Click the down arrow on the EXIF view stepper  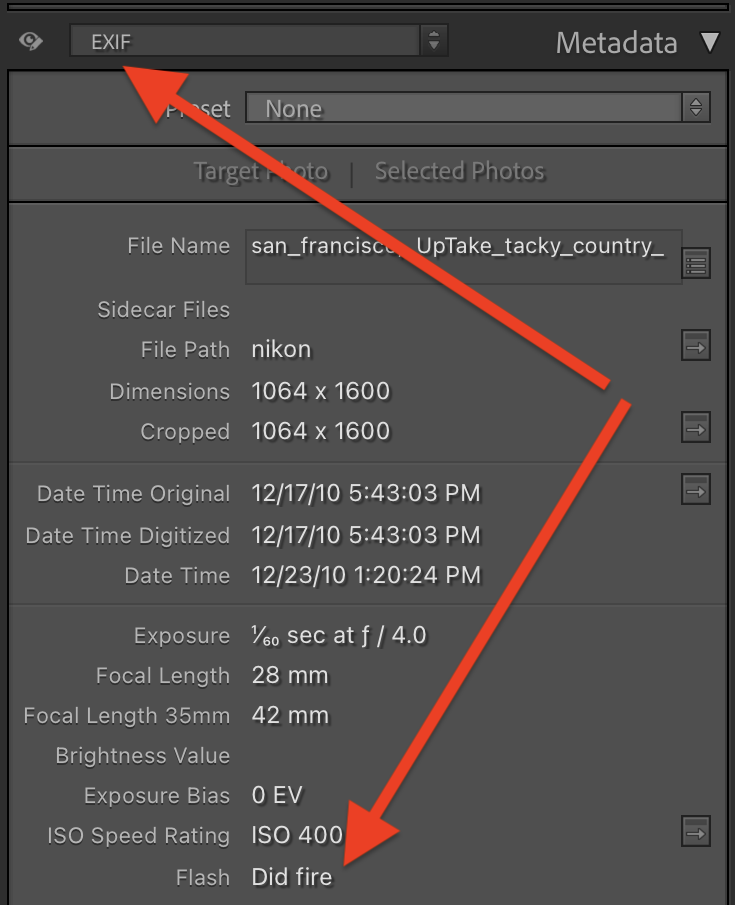pyautogui.click(x=434, y=46)
